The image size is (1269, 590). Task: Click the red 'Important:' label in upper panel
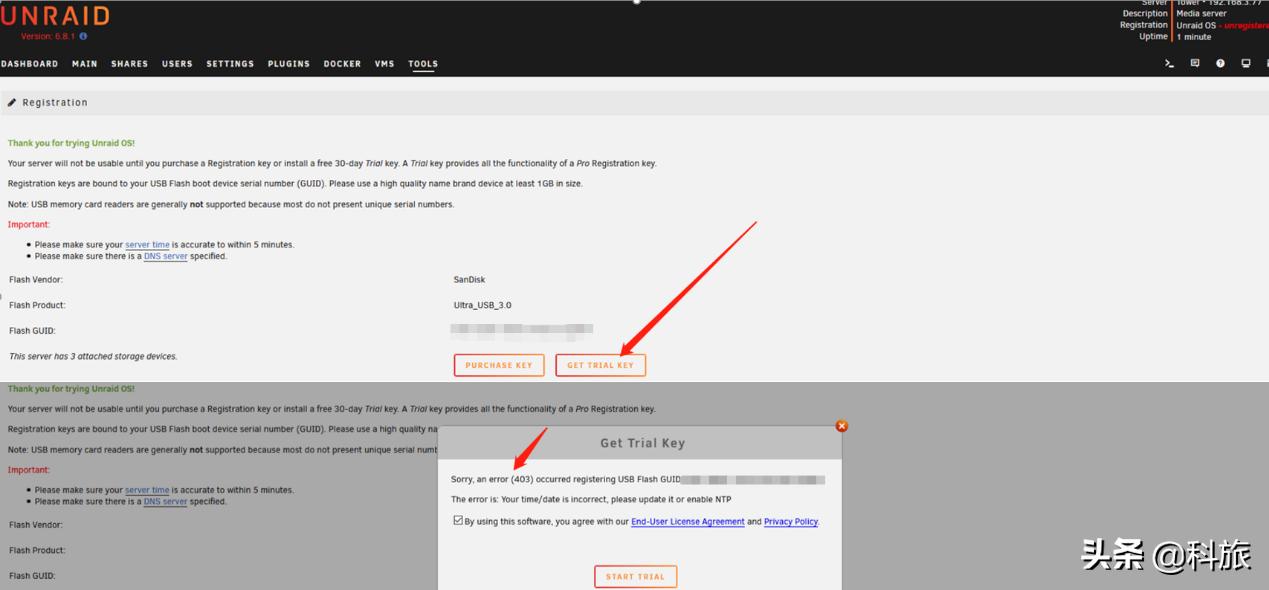29,225
